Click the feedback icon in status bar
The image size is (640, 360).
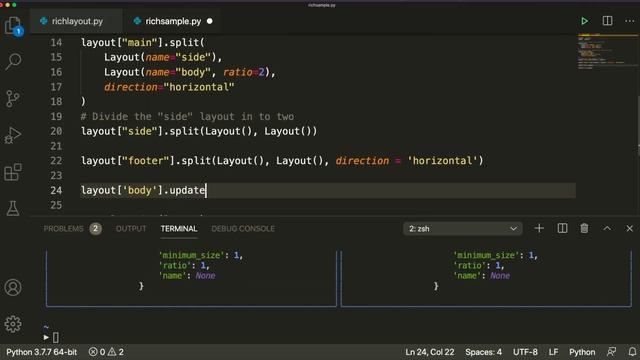click(611, 352)
